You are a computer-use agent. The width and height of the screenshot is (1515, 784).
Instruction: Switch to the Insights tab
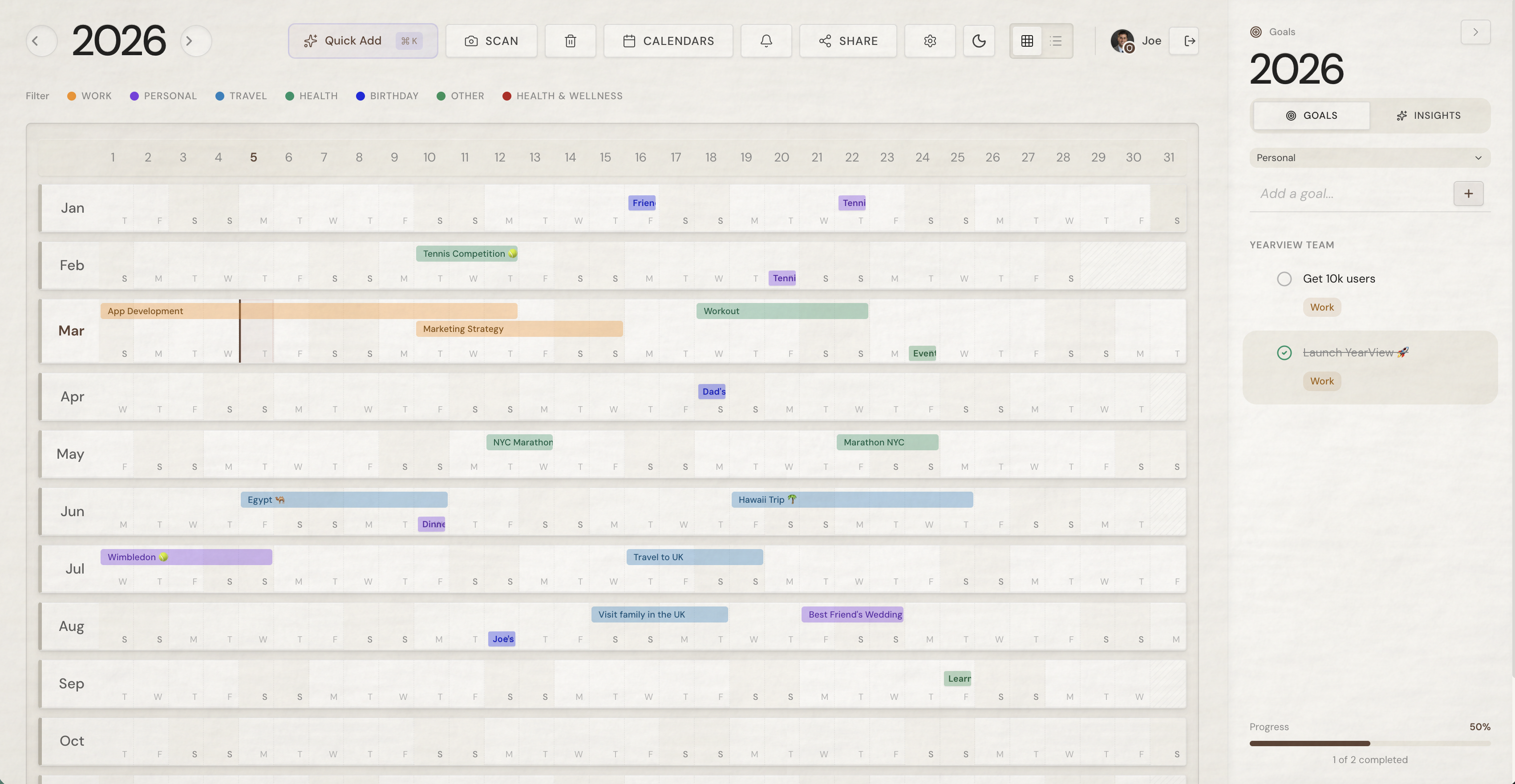tap(1429, 115)
